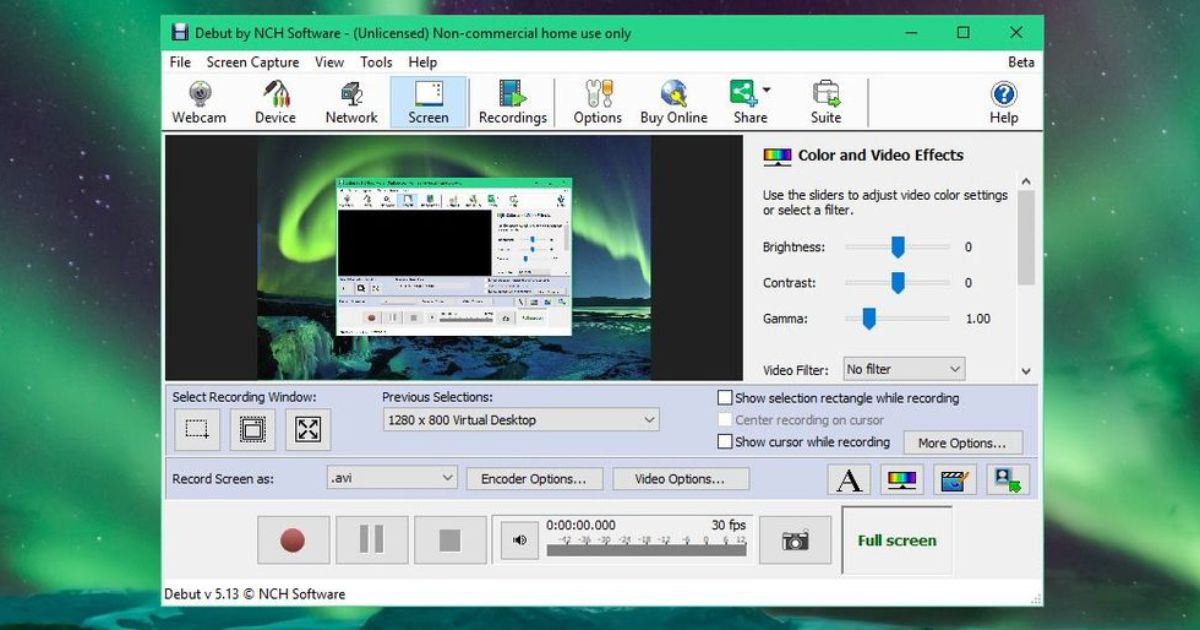Open the Network capture source
The width and height of the screenshot is (1200, 630).
351,100
